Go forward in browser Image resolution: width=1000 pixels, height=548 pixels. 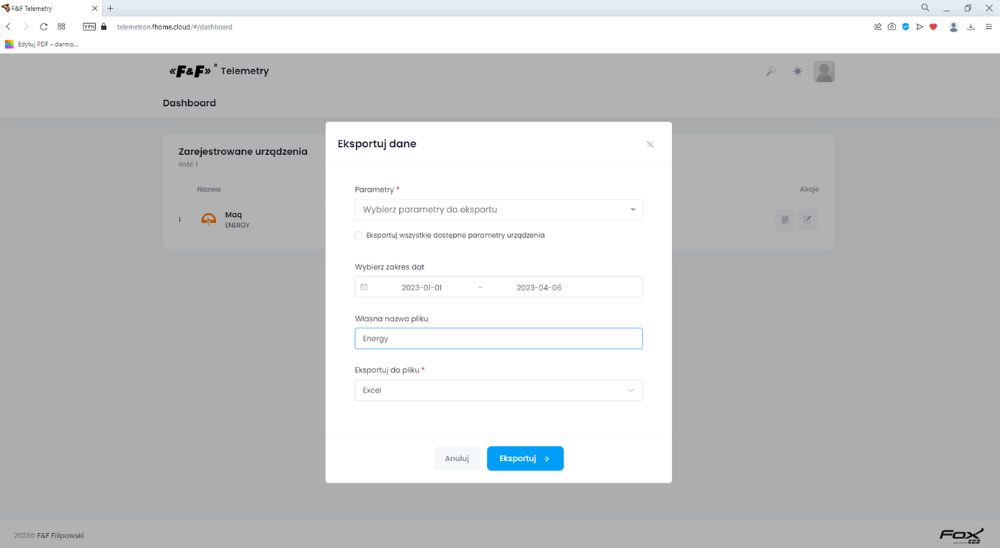26,27
